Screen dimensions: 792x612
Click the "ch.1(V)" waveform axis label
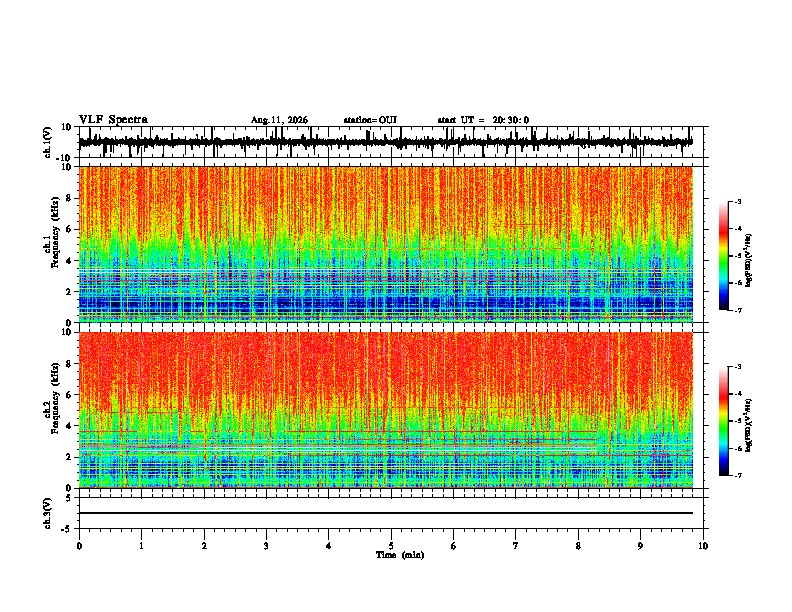click(47, 142)
